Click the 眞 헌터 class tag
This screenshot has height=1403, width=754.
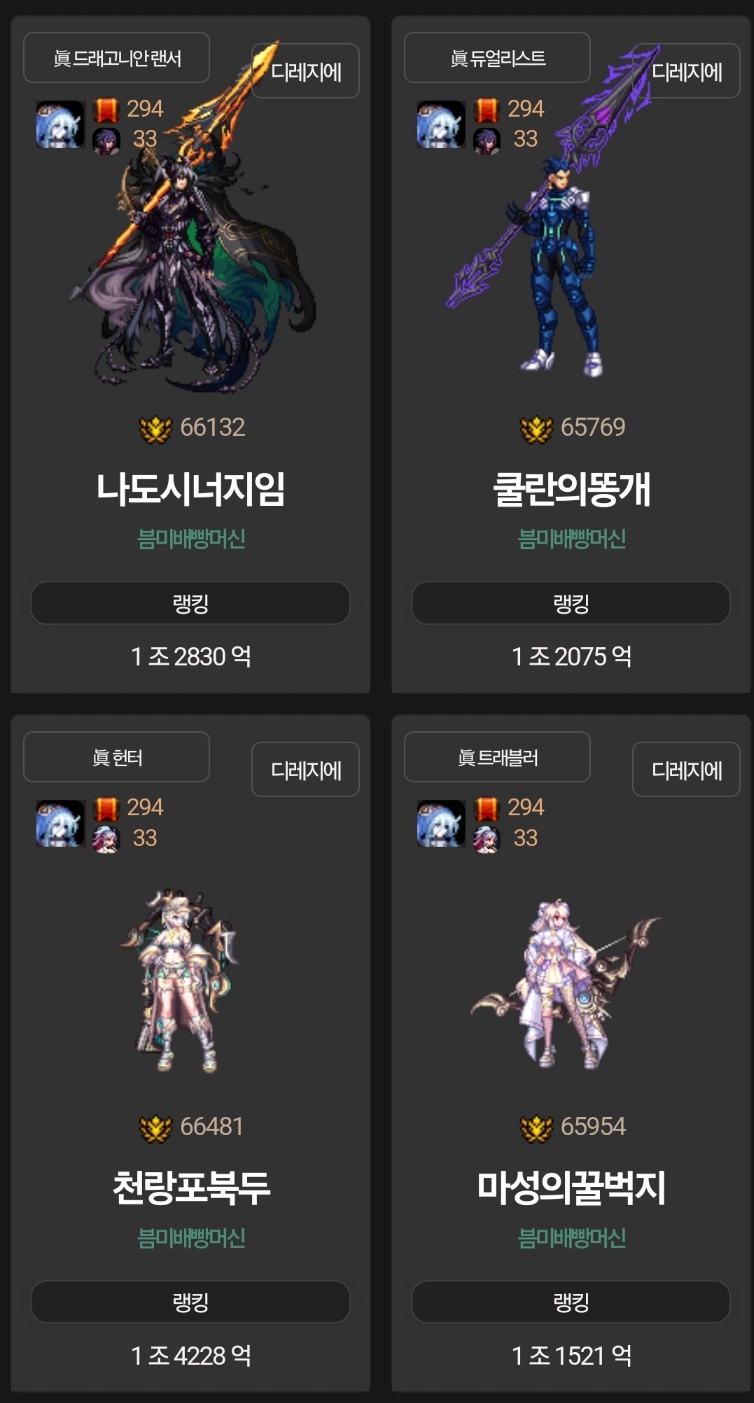(117, 757)
